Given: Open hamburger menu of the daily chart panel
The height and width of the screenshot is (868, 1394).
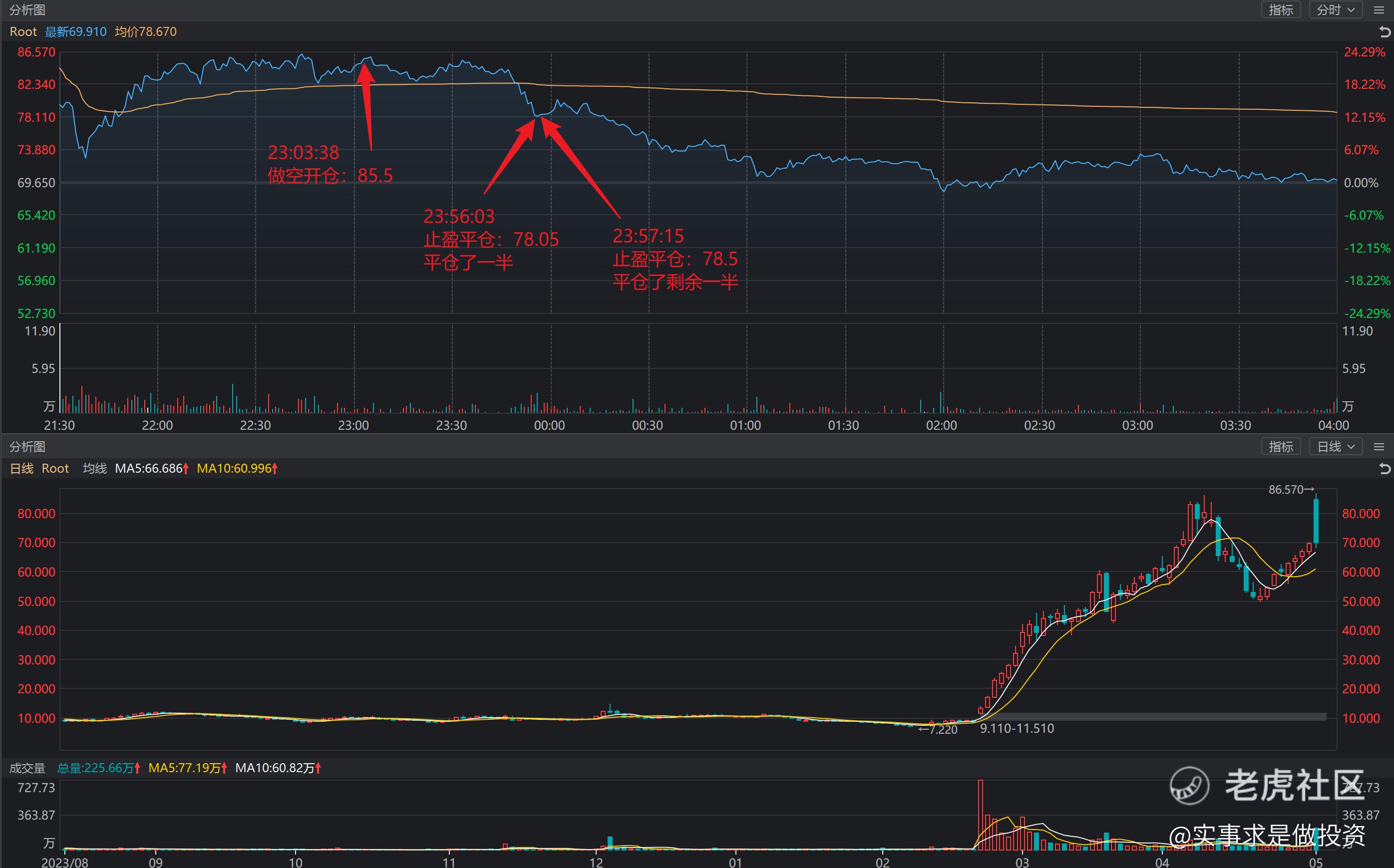Looking at the screenshot, I should click(1379, 447).
